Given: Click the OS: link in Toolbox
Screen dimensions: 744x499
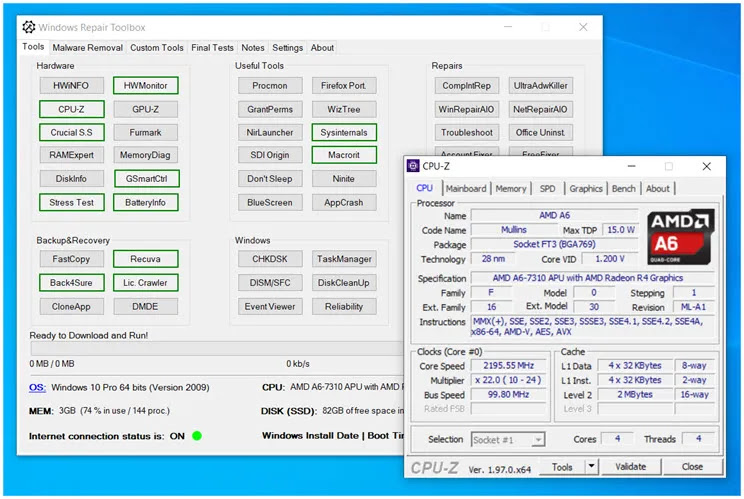Looking at the screenshot, I should [x=37, y=388].
